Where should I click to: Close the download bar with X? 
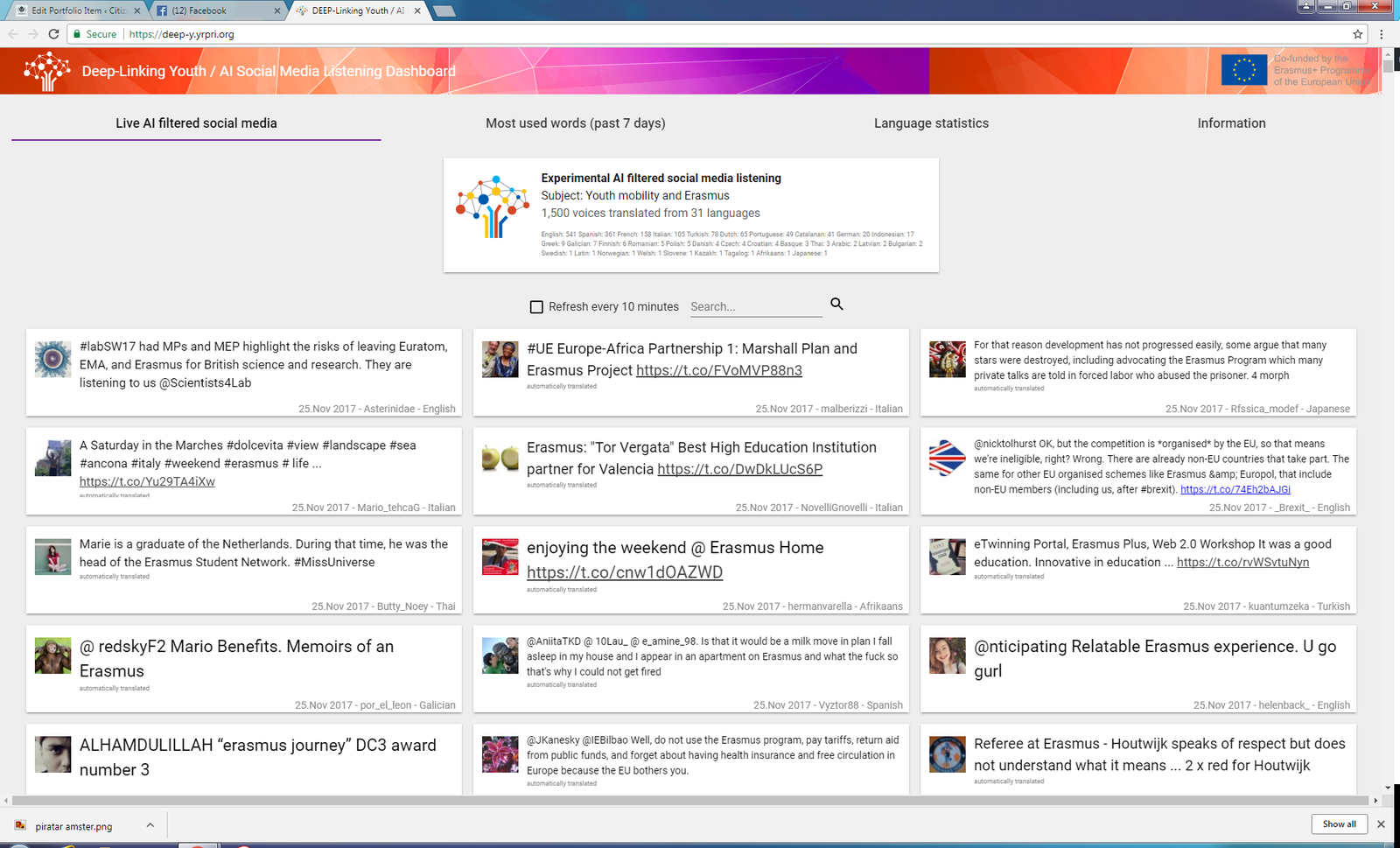(x=1381, y=824)
